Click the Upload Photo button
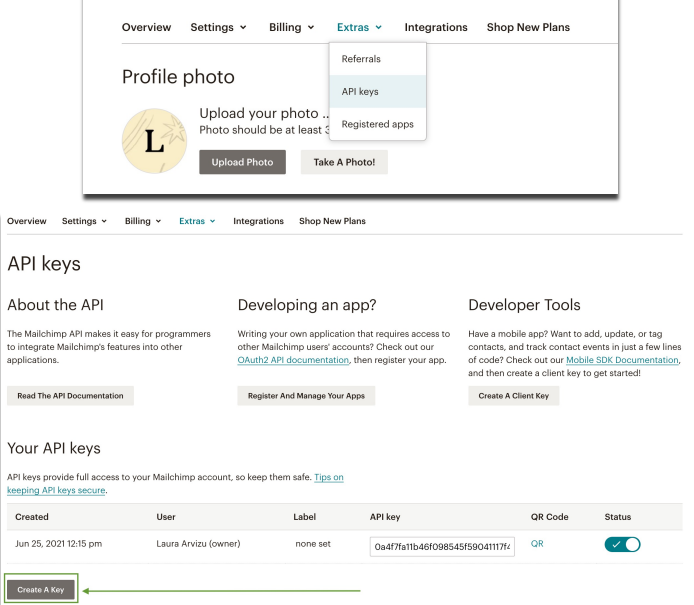The image size is (694, 605). pos(242,162)
